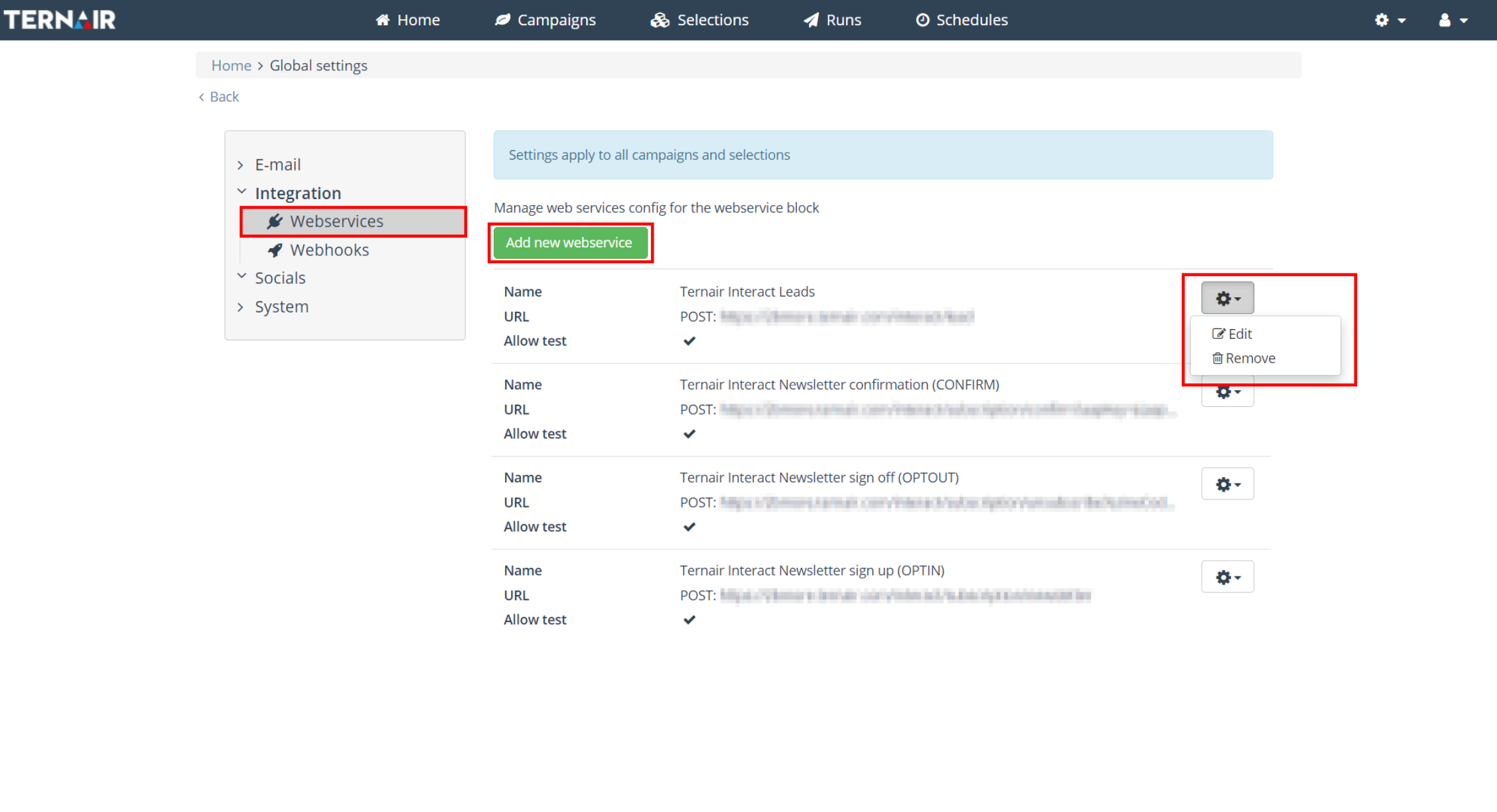Collapse the Socials section
The height and width of the screenshot is (812, 1497).
(x=242, y=277)
